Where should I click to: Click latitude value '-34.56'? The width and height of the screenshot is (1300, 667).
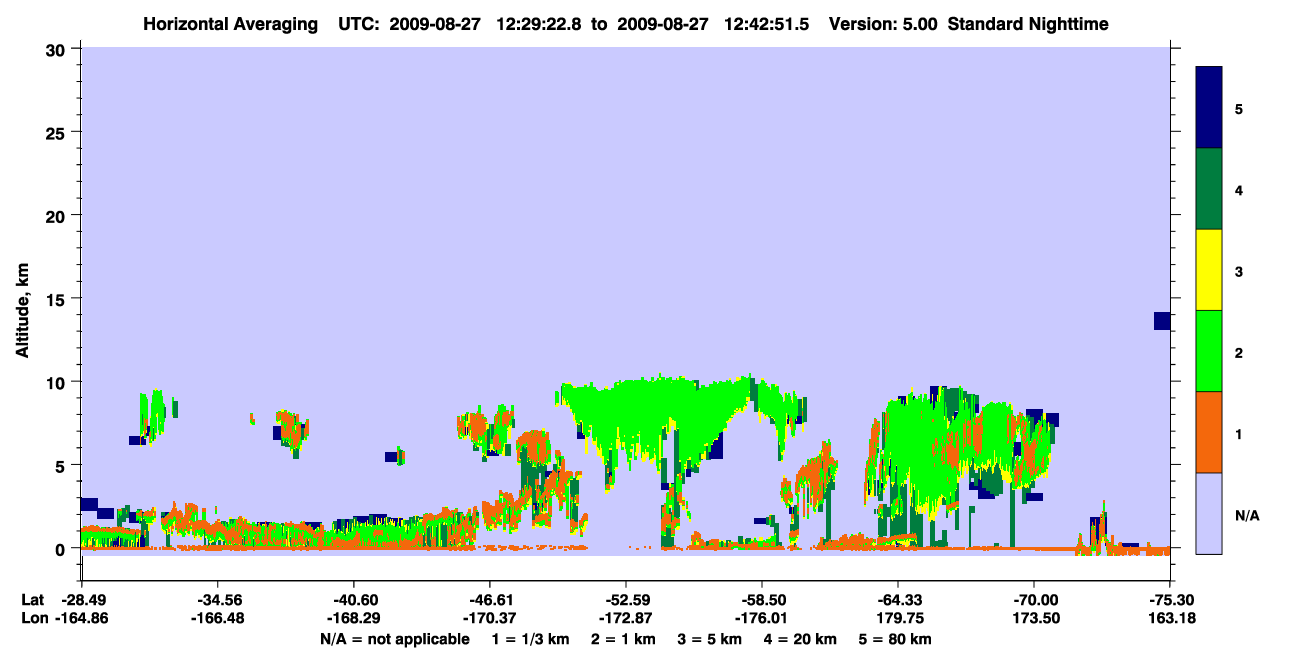pos(217,600)
